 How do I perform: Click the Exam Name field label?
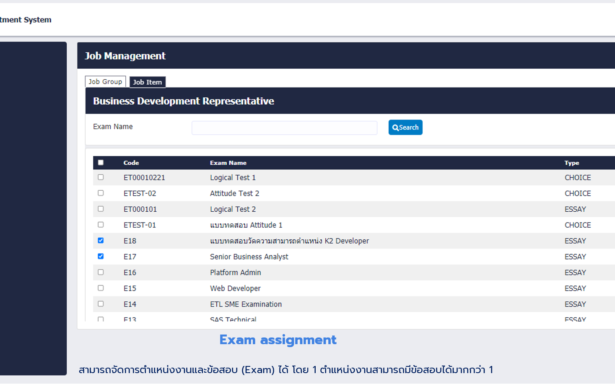point(113,127)
